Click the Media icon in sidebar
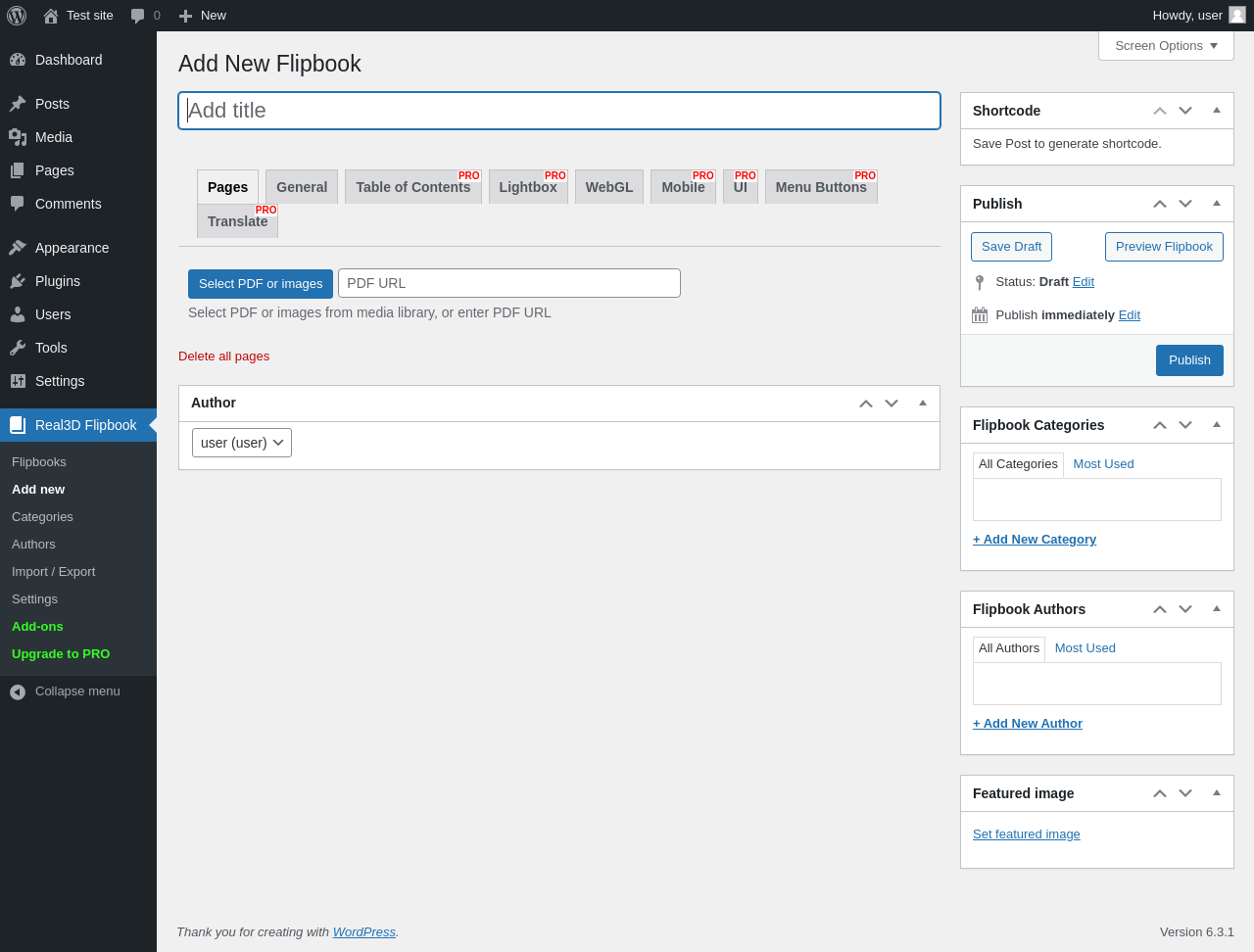This screenshot has height=952, width=1254. pos(18,137)
